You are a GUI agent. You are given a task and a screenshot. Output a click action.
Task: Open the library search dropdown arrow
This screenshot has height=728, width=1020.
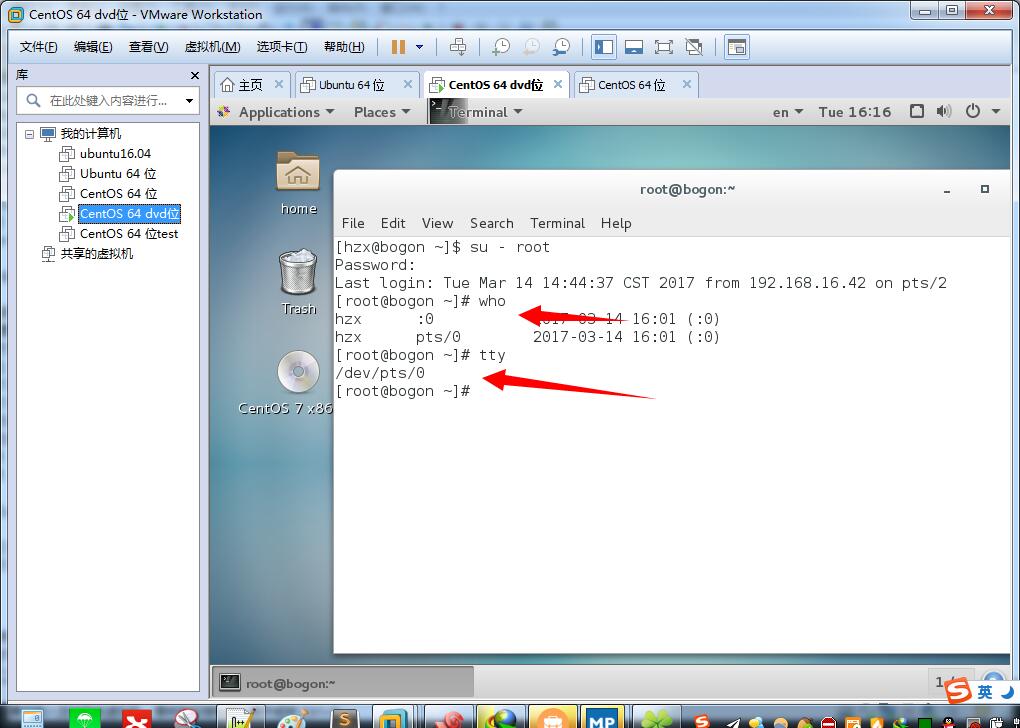tap(189, 101)
